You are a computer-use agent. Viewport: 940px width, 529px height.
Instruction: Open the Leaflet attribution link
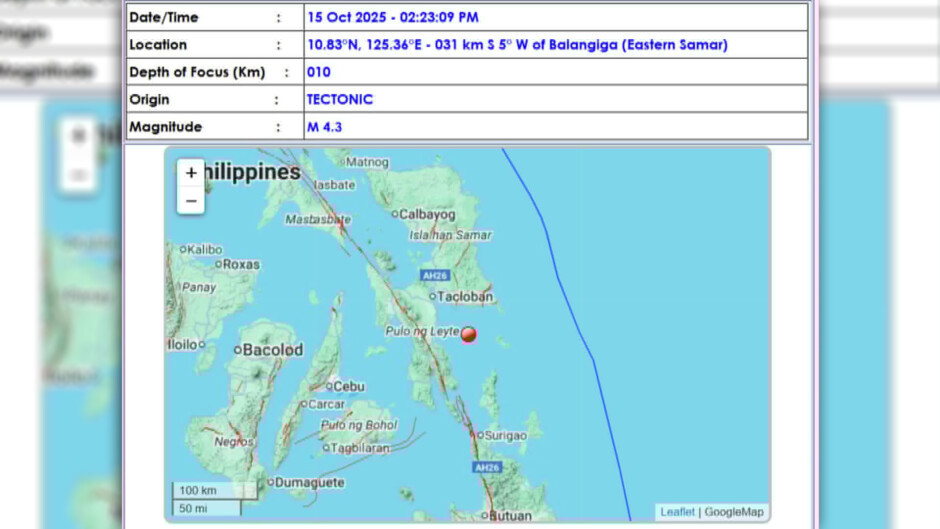coord(677,512)
